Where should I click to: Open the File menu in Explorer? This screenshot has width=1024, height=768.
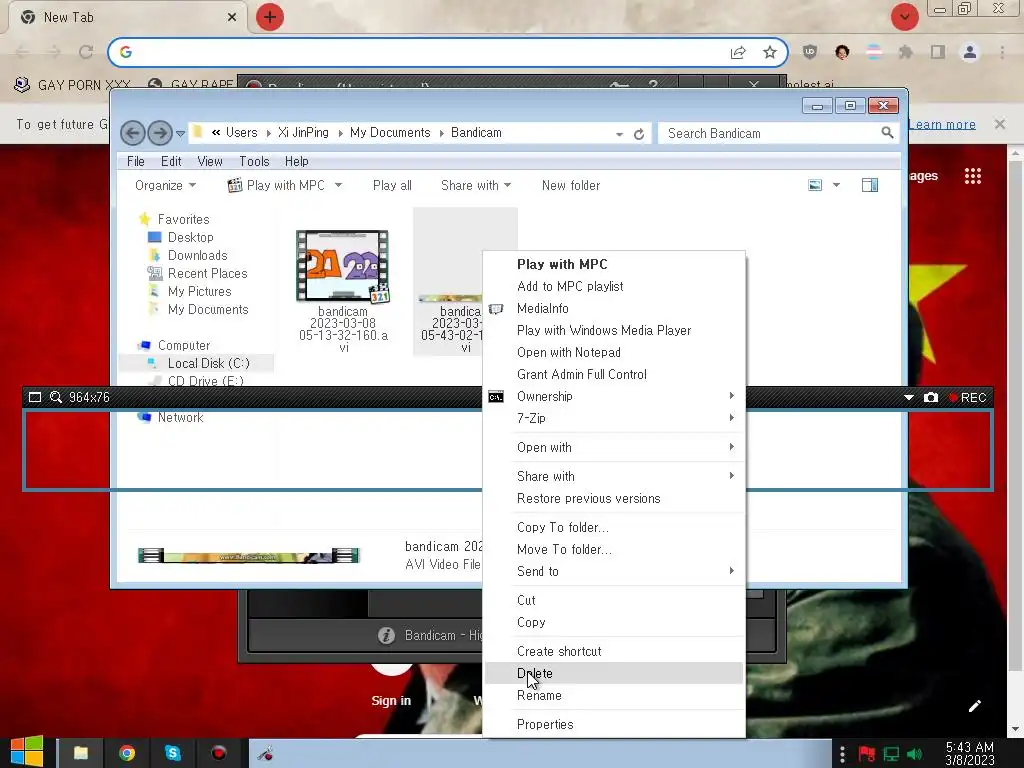[x=136, y=161]
